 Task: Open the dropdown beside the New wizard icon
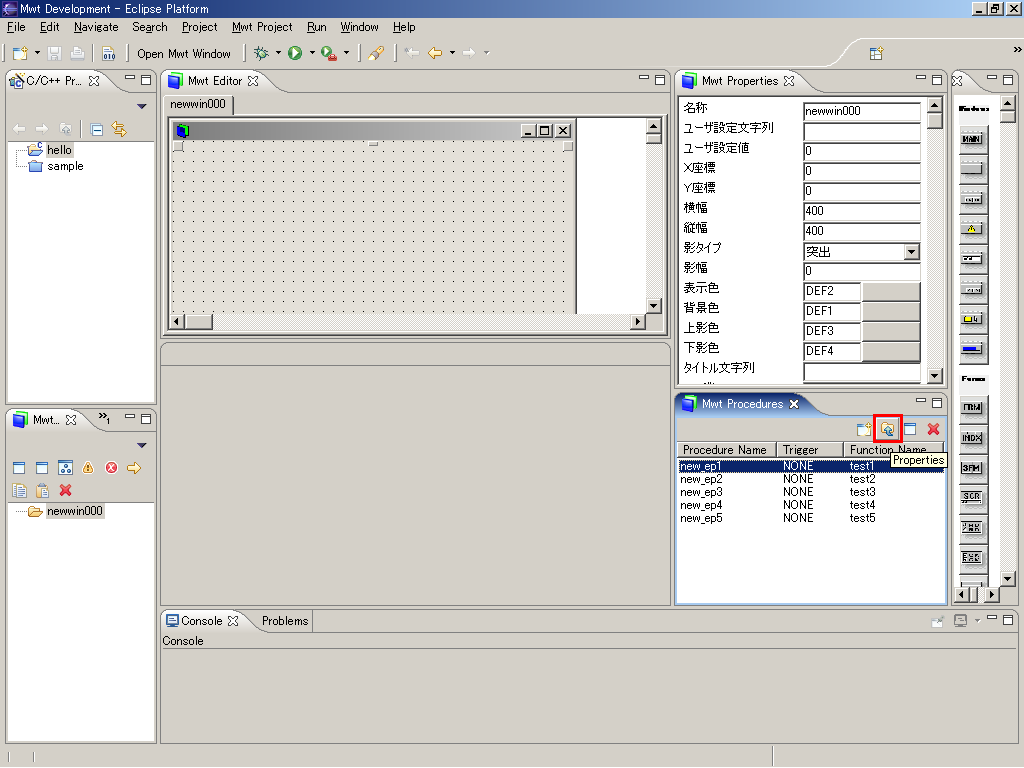pos(37,53)
